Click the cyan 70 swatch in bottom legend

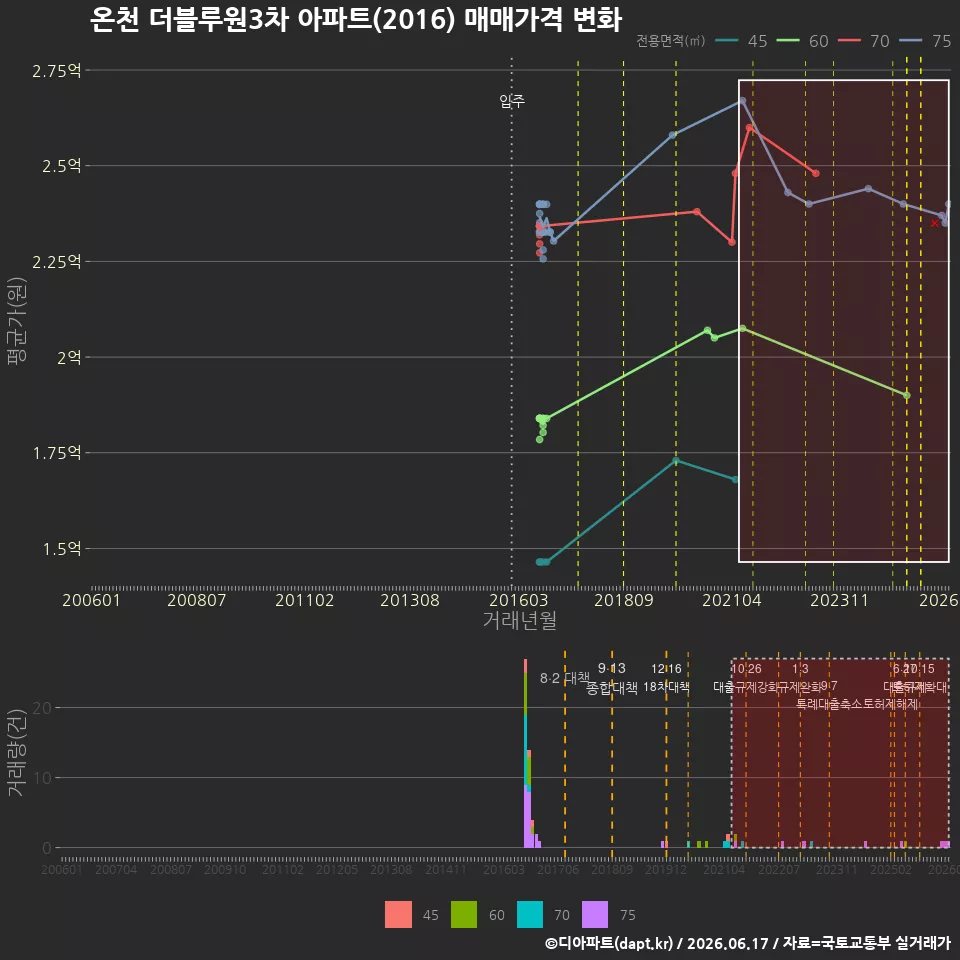tap(530, 915)
